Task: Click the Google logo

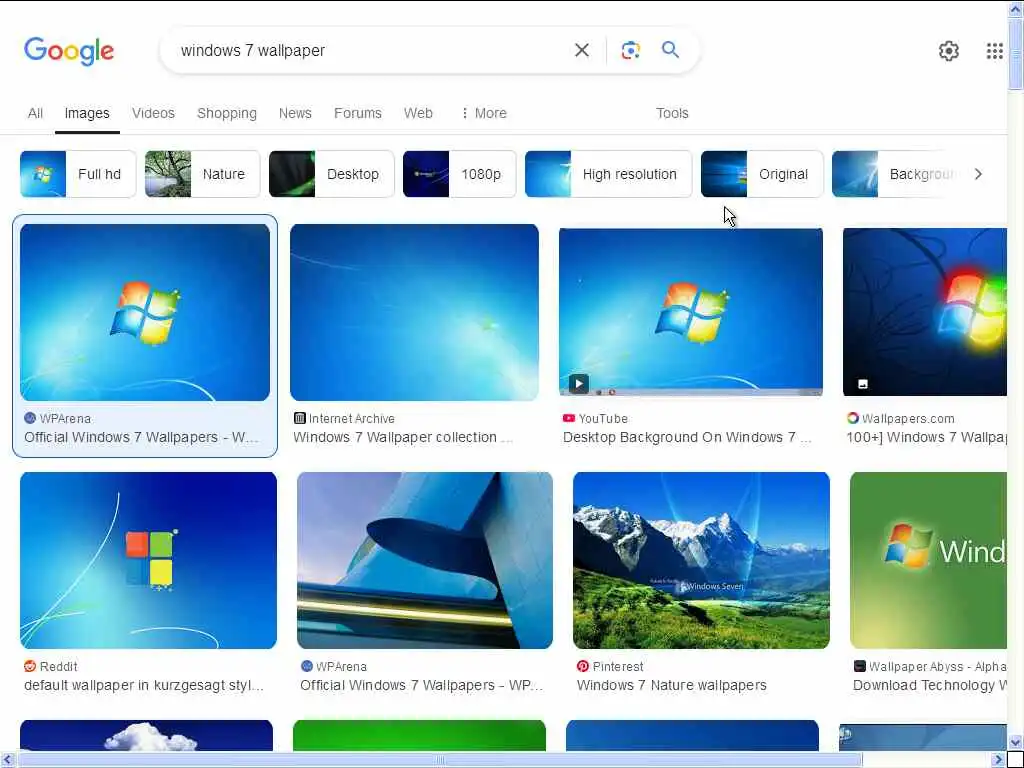Action: click(x=69, y=51)
